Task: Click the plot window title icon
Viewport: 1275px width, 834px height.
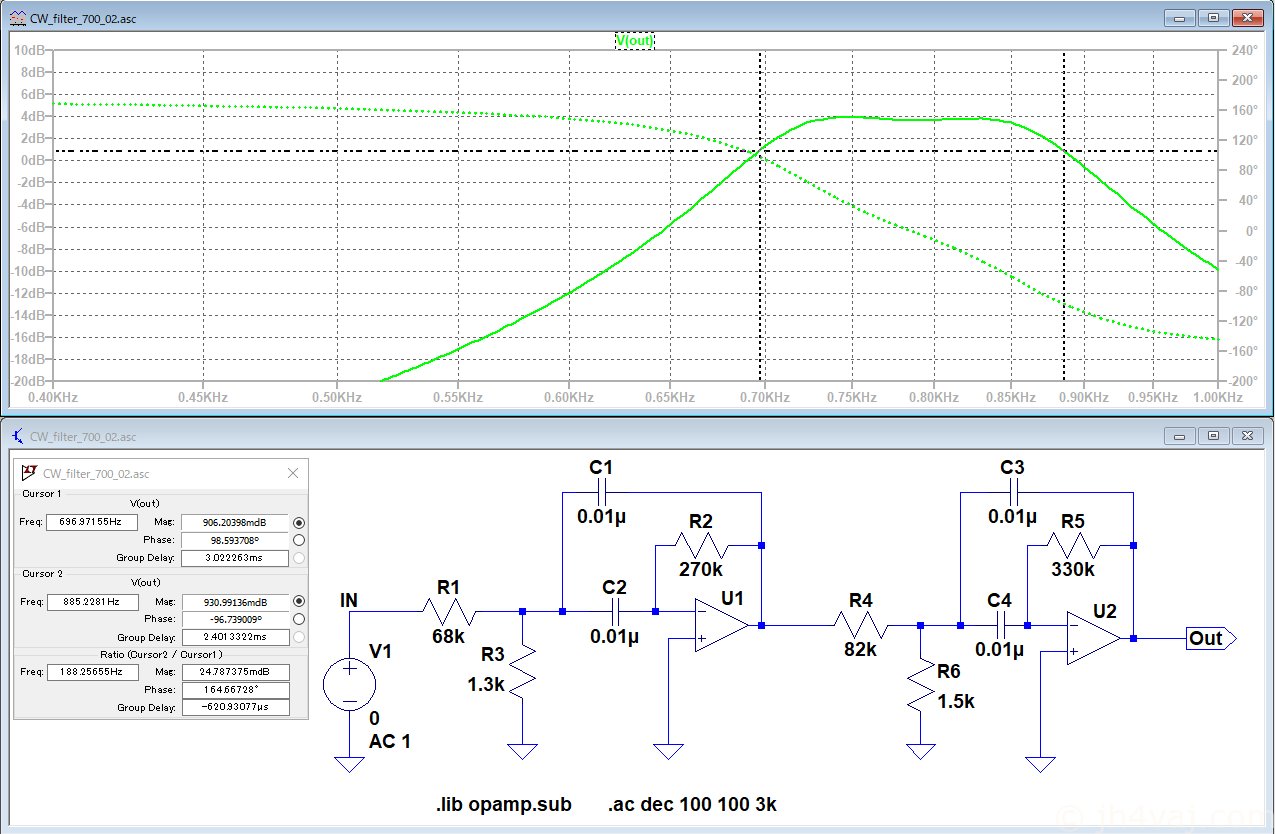Action: coord(17,19)
